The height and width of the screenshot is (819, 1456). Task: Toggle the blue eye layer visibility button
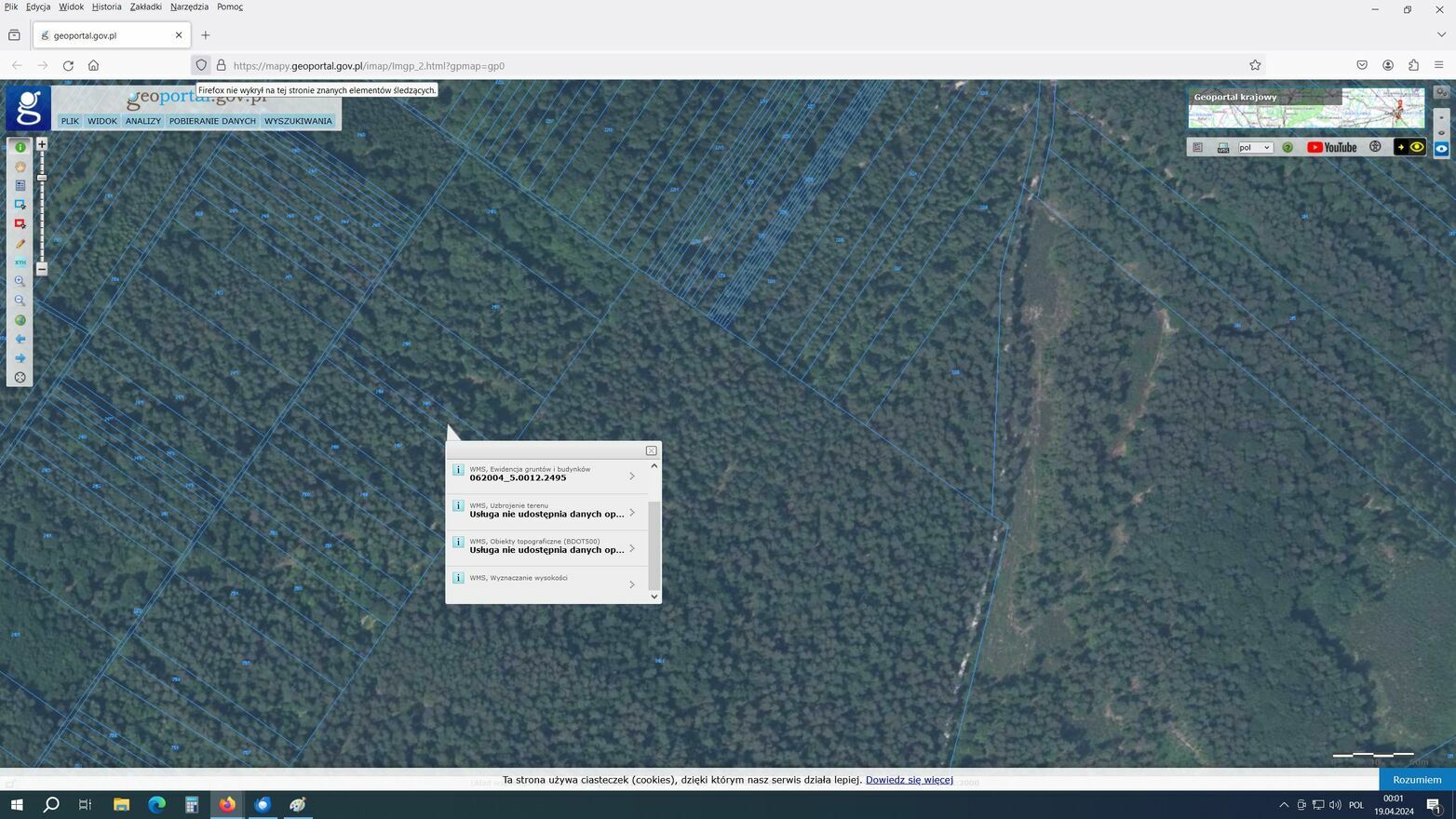(x=1441, y=149)
